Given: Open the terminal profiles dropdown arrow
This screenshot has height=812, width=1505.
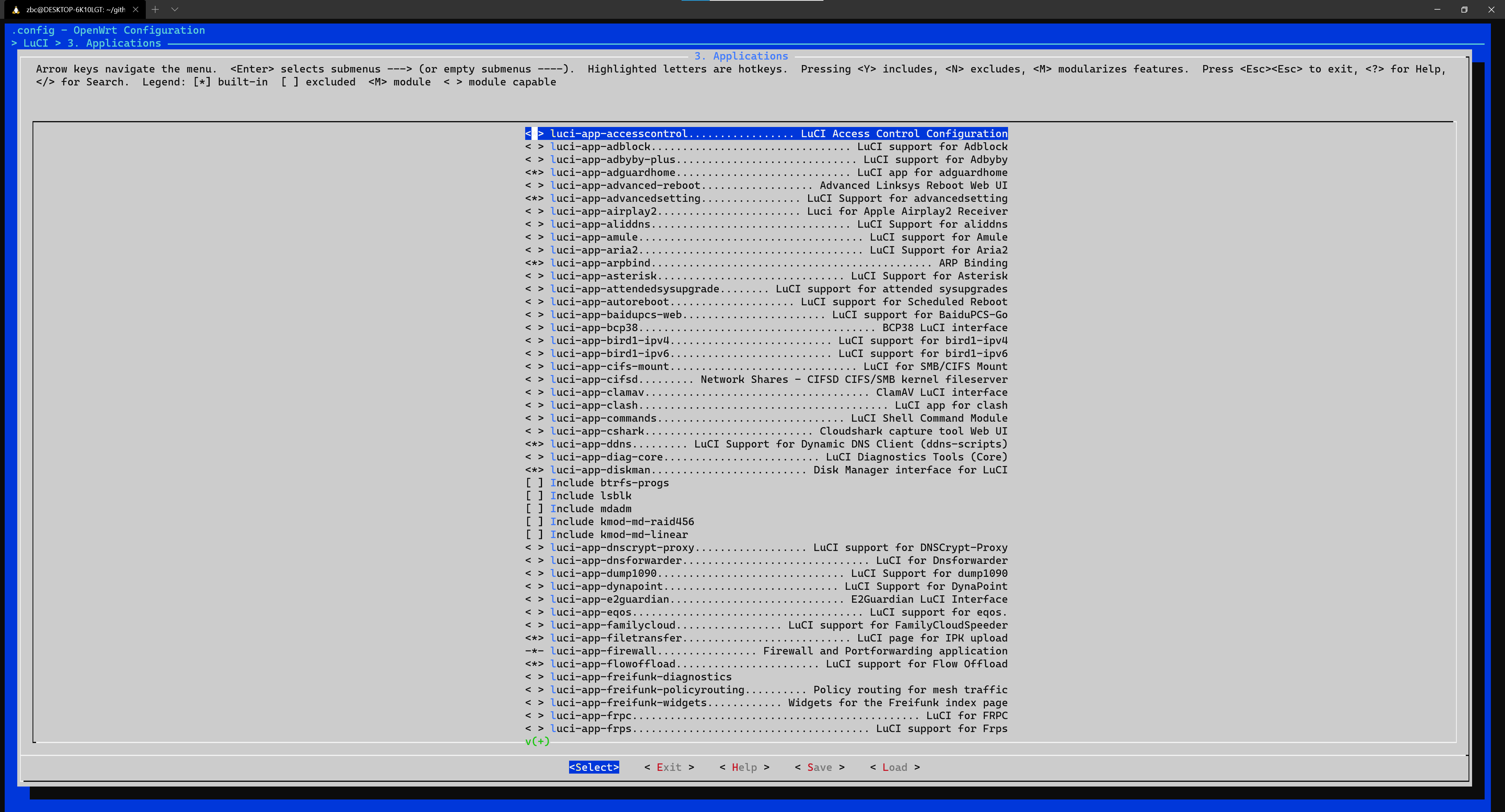Looking at the screenshot, I should click(x=175, y=9).
